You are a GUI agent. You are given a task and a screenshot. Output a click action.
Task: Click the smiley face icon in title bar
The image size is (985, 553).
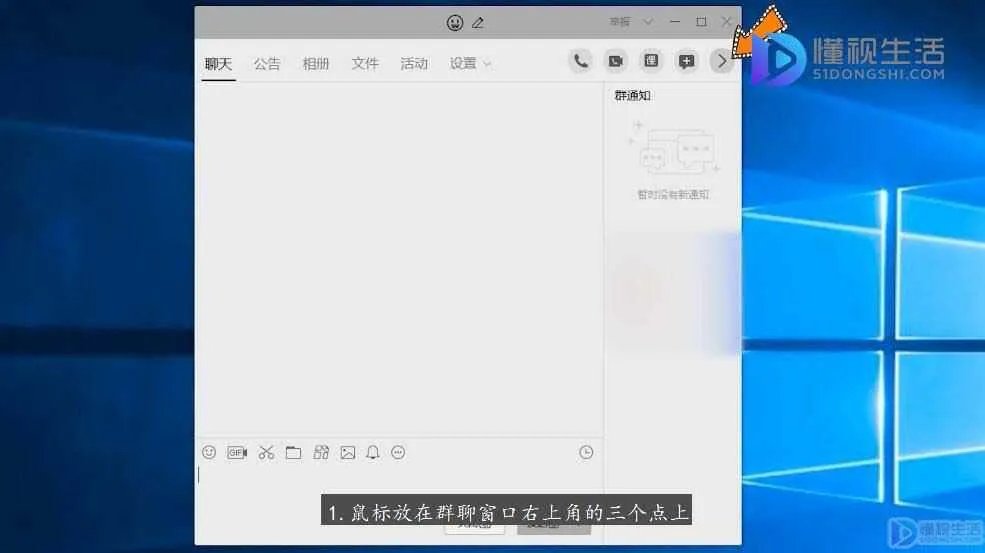(x=455, y=23)
